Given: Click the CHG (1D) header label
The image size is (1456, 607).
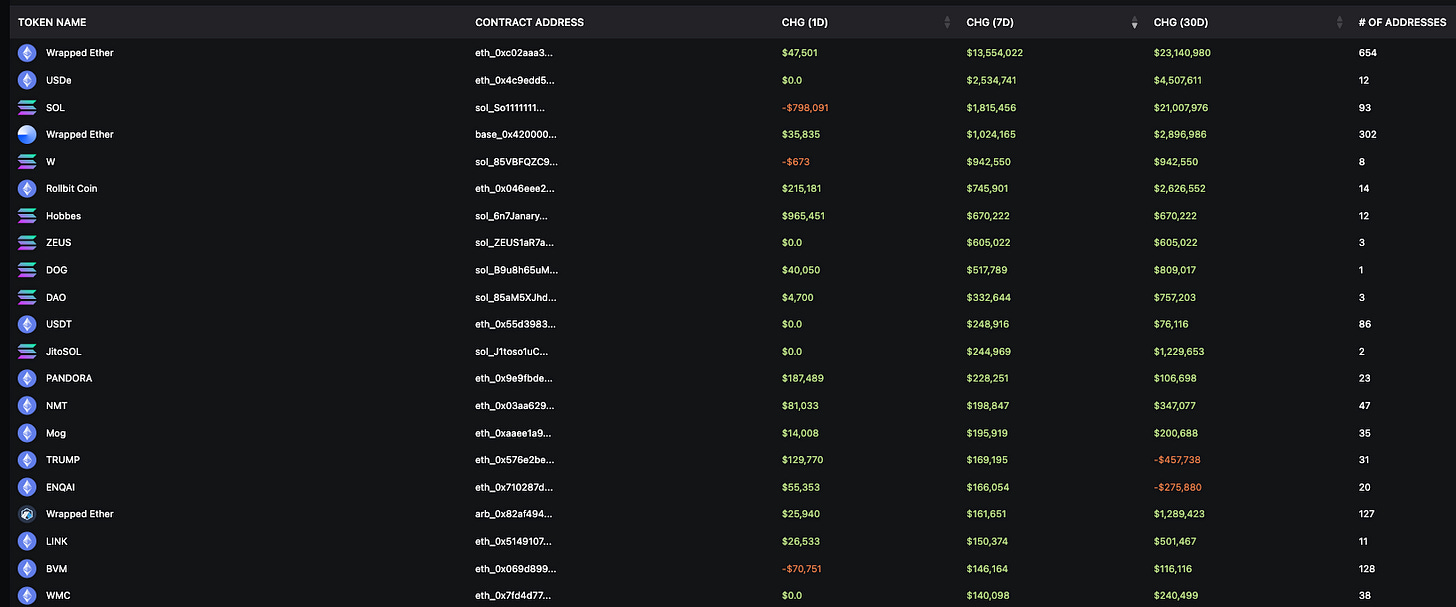Looking at the screenshot, I should (805, 22).
